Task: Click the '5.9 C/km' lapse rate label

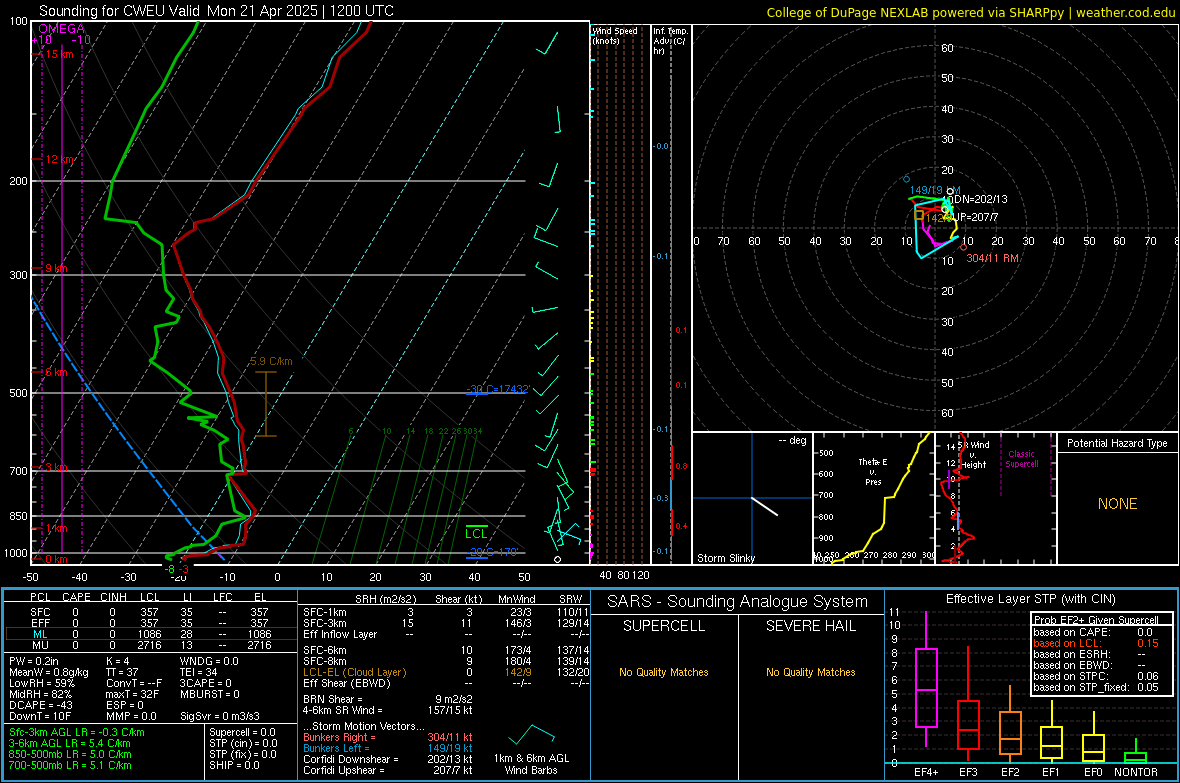Action: tap(271, 361)
